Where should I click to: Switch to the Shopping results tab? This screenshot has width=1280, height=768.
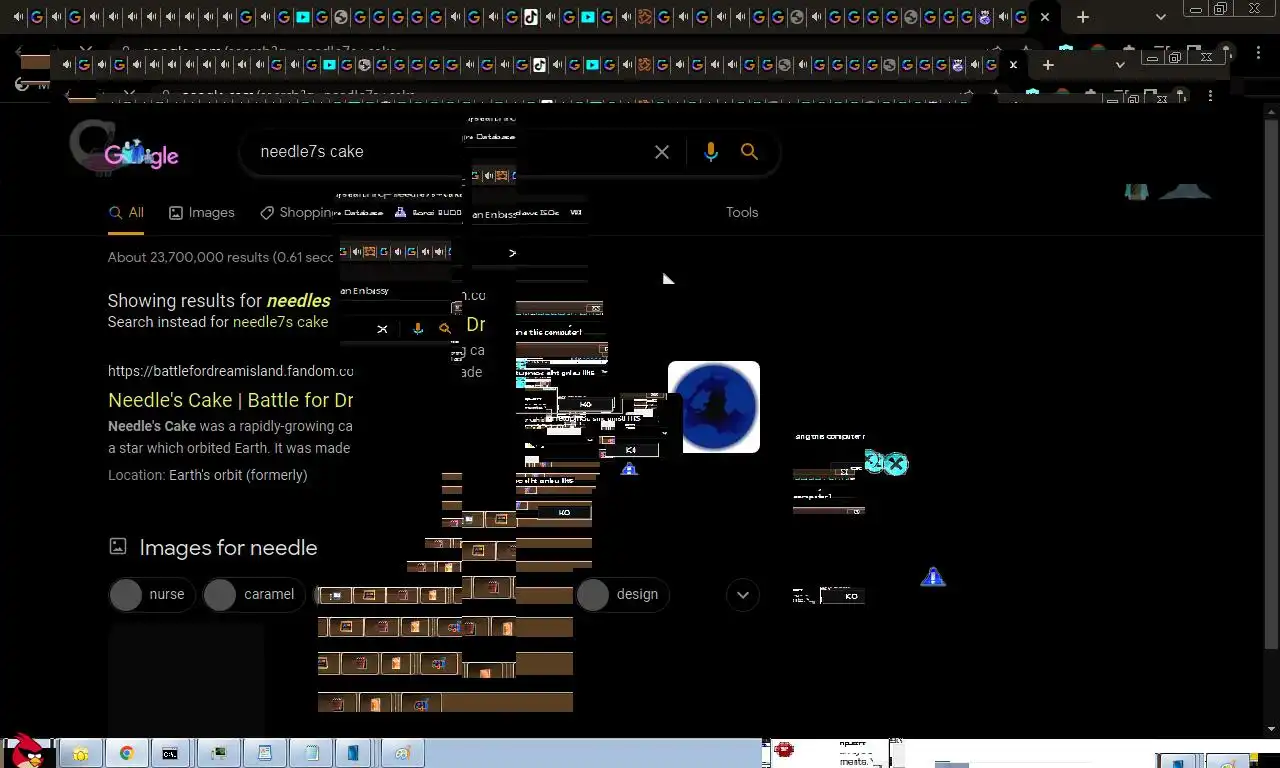[x=296, y=213]
